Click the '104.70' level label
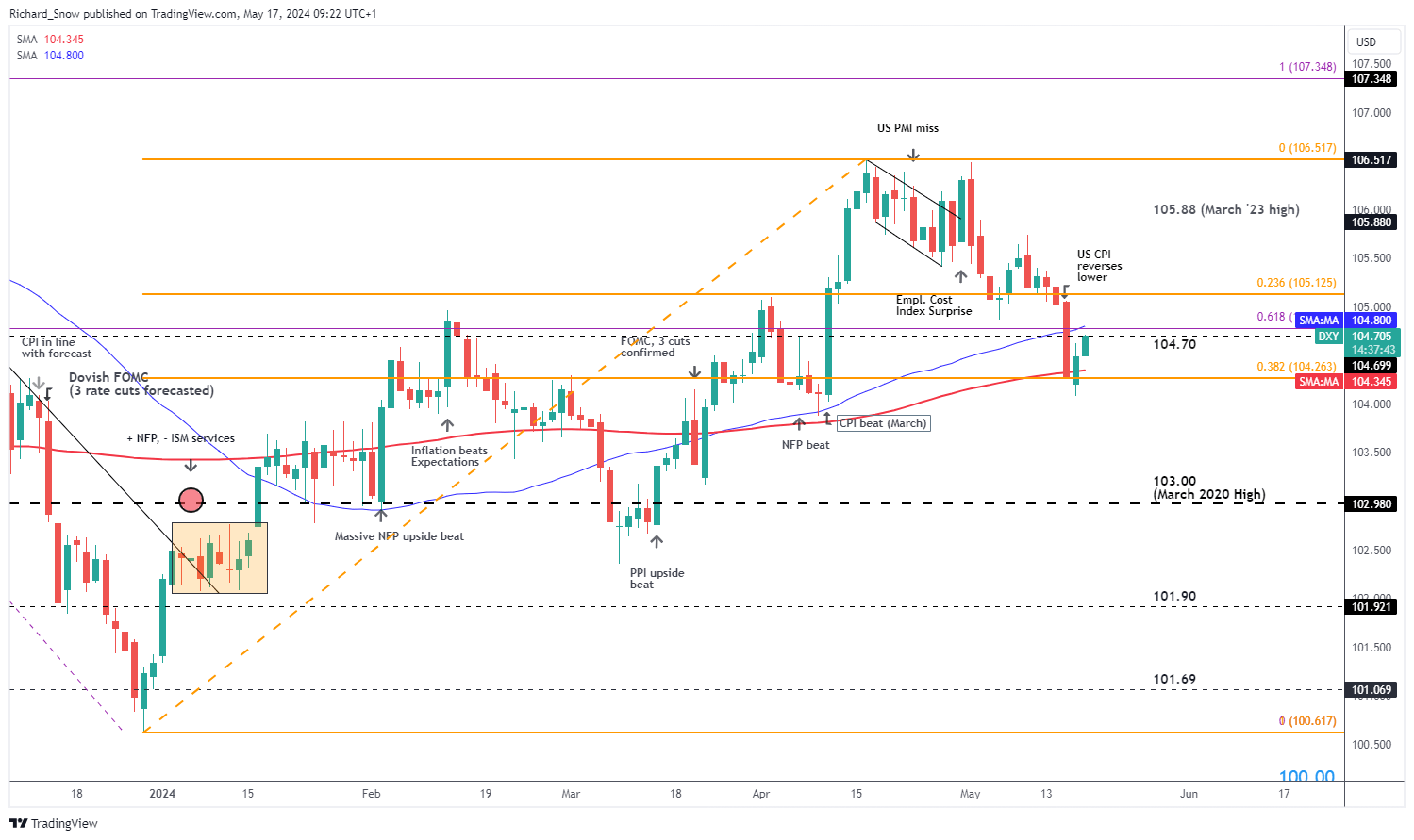Viewport: 1414px width, 840px height. click(x=1174, y=344)
